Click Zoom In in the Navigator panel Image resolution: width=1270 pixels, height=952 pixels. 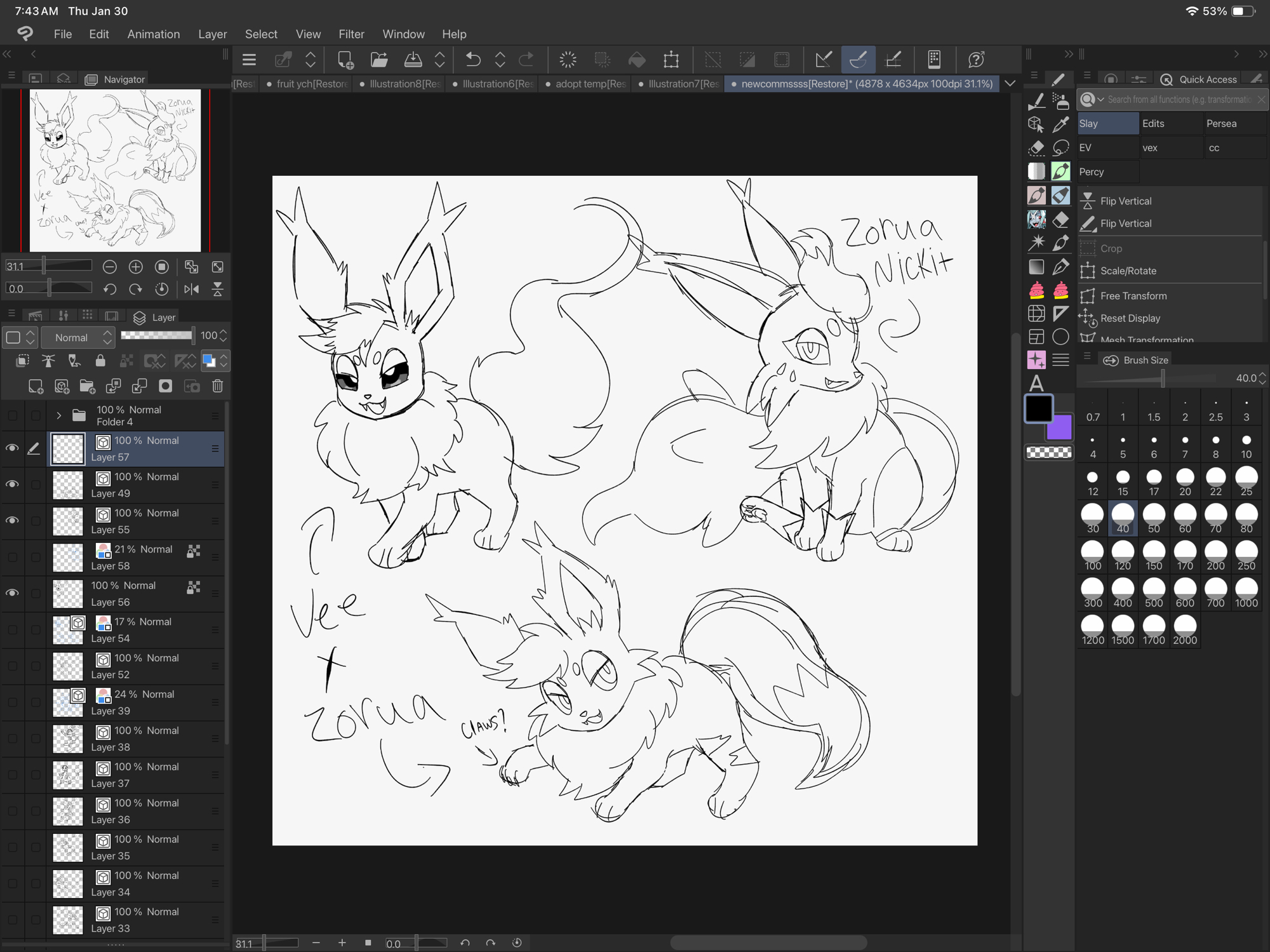click(135, 267)
